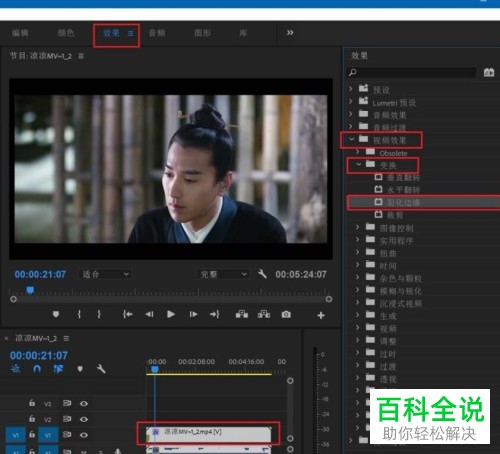The width and height of the screenshot is (500, 454).
Task: Click left zoom handle of monitor scroll bar
Action: click(13, 299)
